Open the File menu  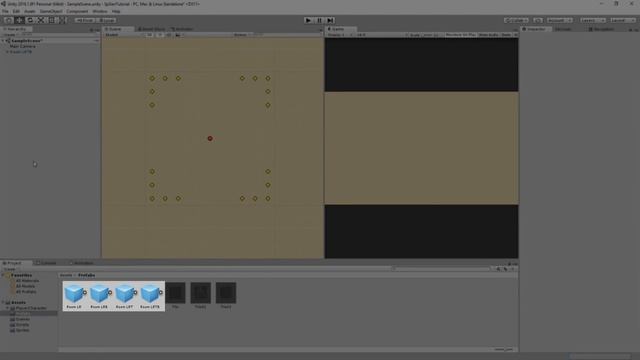(x=5, y=11)
